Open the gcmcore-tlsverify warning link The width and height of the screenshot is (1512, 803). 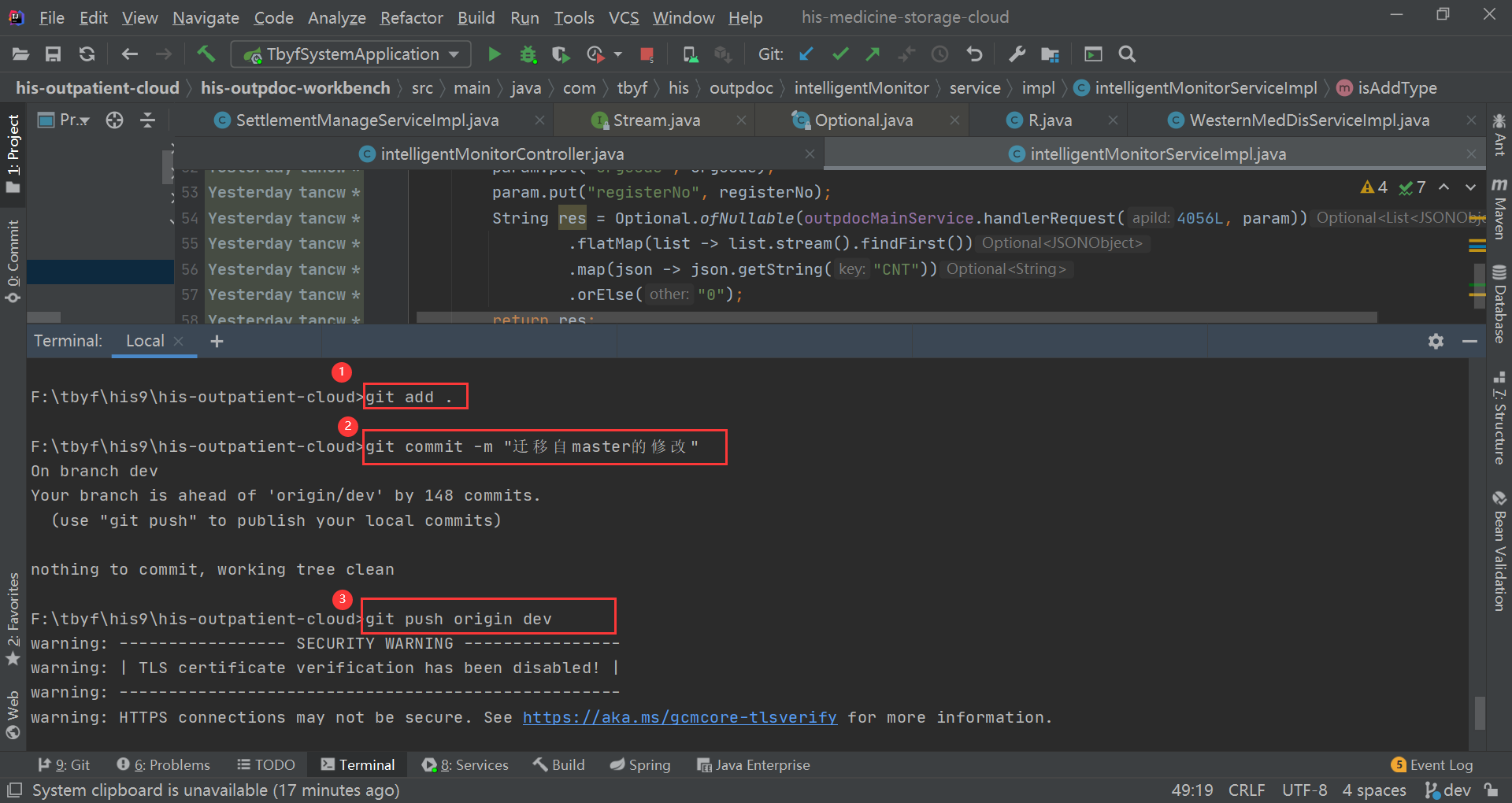coord(679,717)
